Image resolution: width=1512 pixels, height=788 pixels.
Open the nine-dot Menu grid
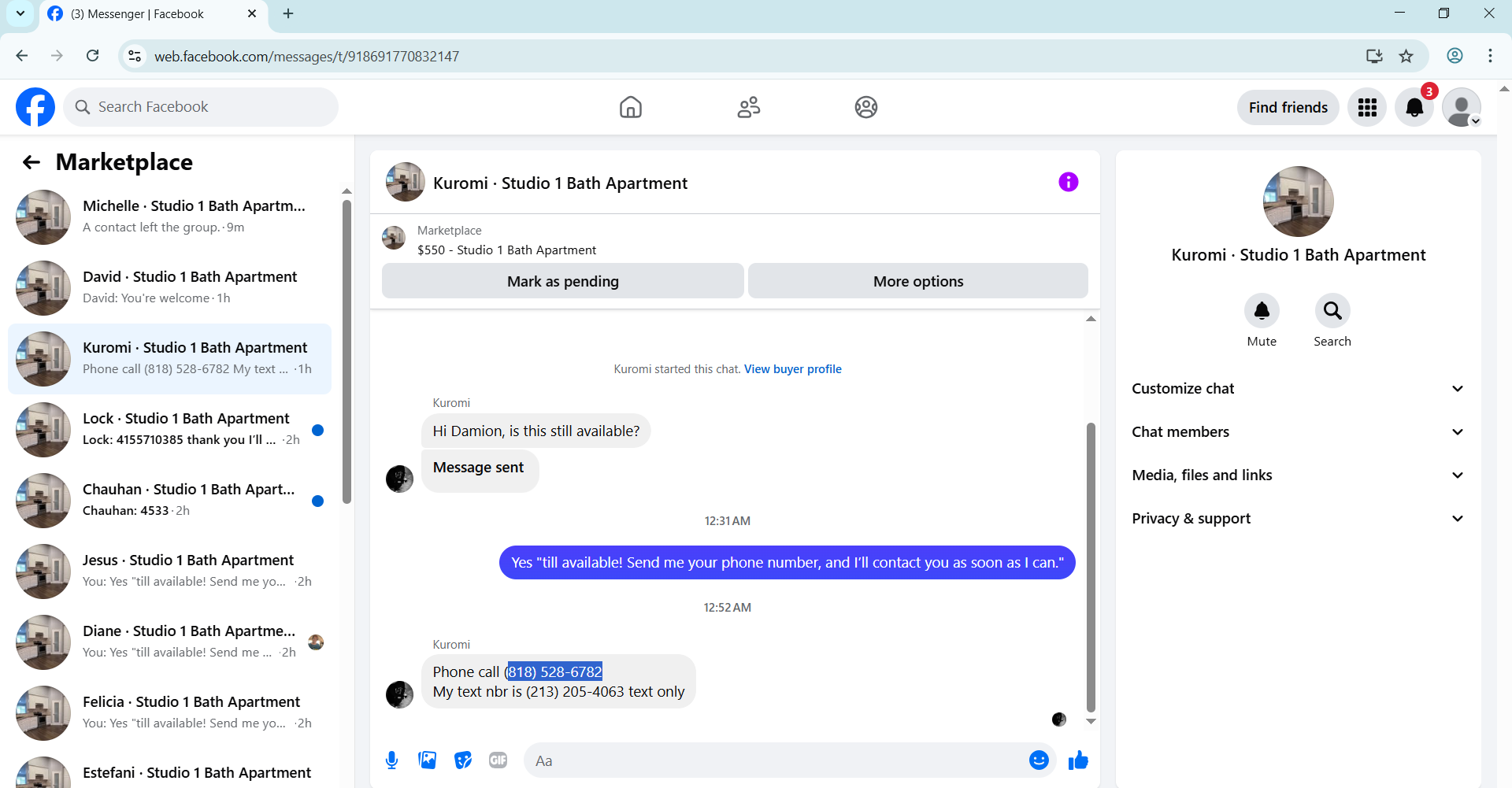click(x=1367, y=107)
